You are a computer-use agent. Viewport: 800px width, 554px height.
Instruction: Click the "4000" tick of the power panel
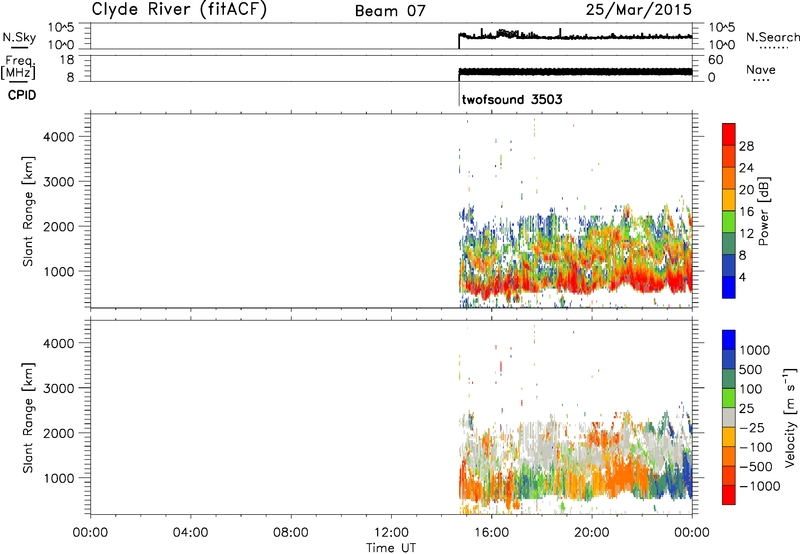[x=59, y=137]
